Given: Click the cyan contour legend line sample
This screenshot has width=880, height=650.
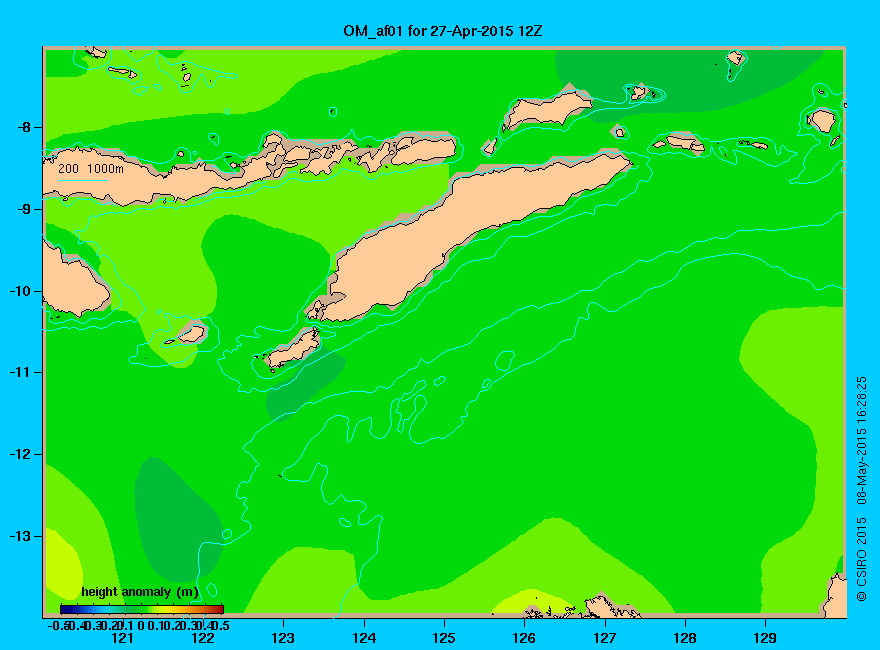Looking at the screenshot, I should pos(82,181).
